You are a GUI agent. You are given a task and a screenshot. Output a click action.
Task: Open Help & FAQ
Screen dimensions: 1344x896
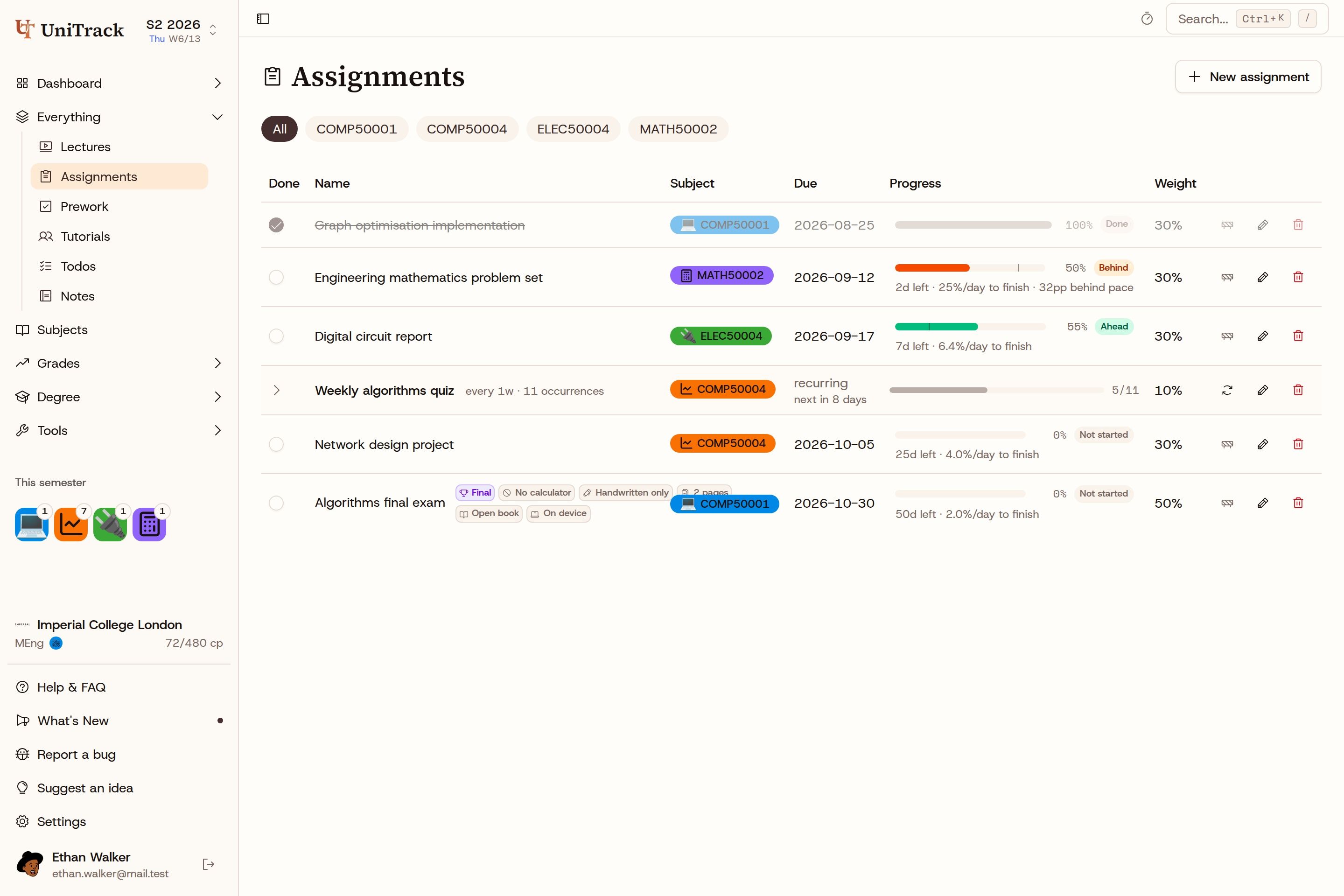[119, 687]
